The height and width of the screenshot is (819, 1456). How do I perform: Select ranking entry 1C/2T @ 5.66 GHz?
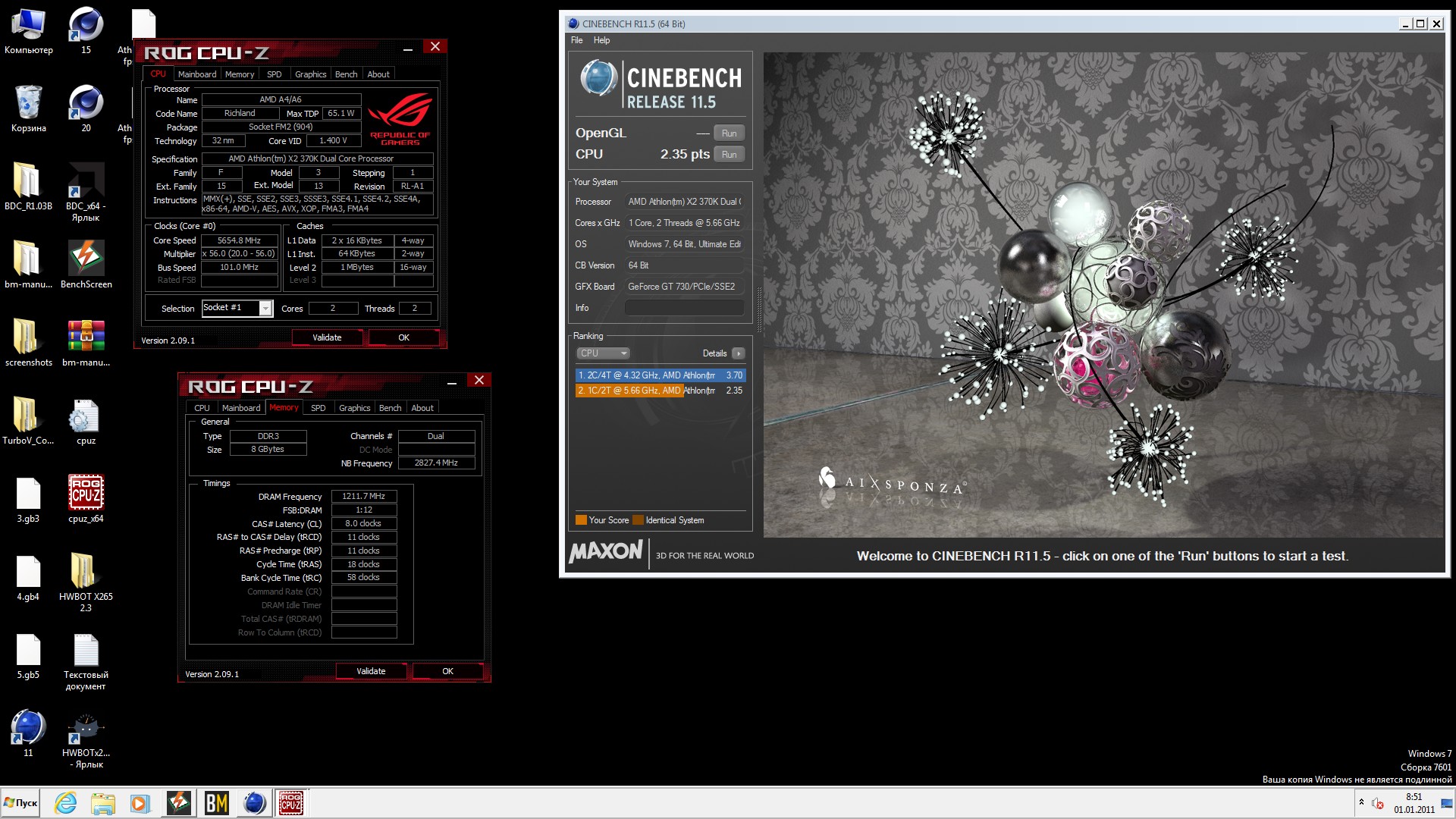(x=661, y=391)
